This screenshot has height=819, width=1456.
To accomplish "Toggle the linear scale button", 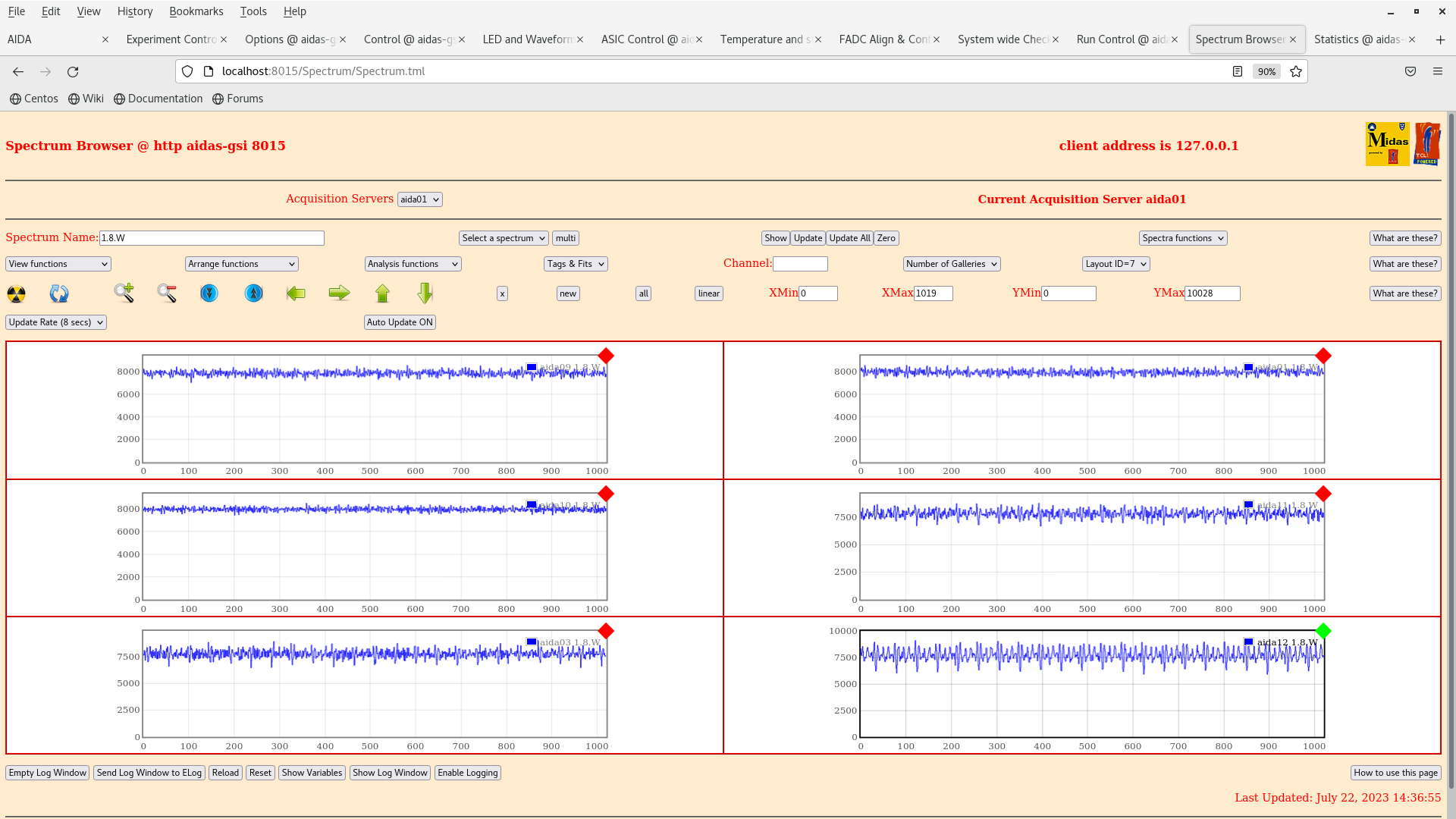I will point(708,293).
